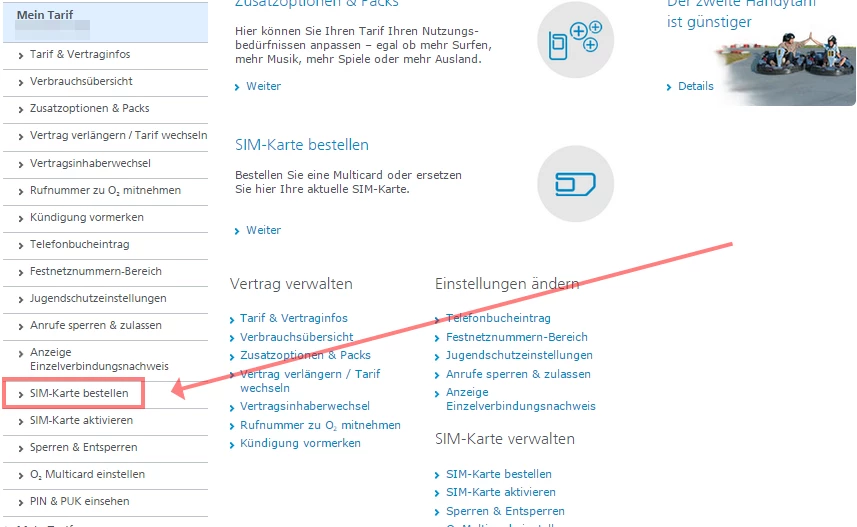This screenshot has width=857, height=527.
Task: Open Verbrauchsübersicht link under Vertrag verwalten
Action: pyautogui.click(x=297, y=337)
